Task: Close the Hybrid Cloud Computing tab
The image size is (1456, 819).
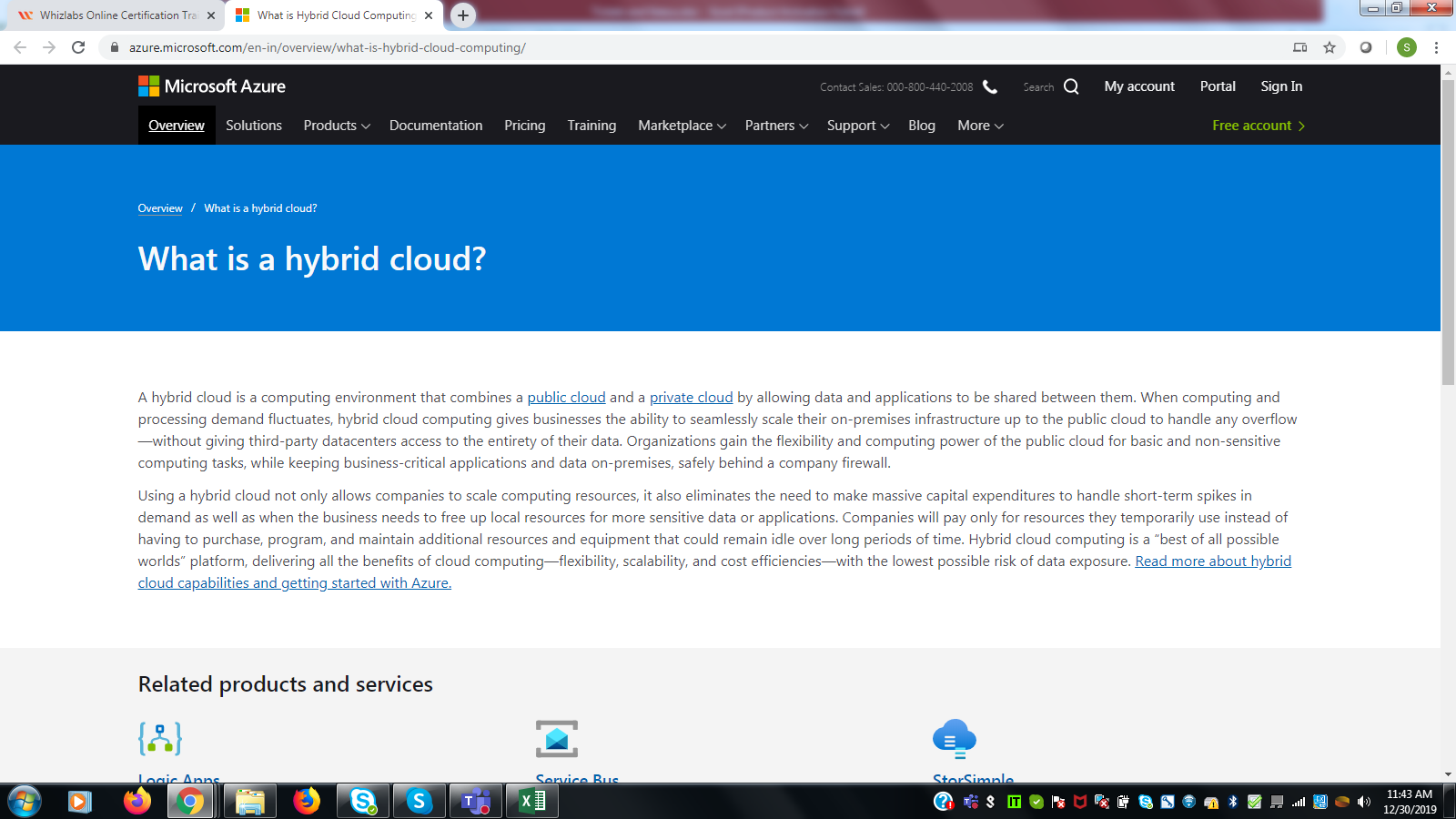Action: [x=429, y=15]
